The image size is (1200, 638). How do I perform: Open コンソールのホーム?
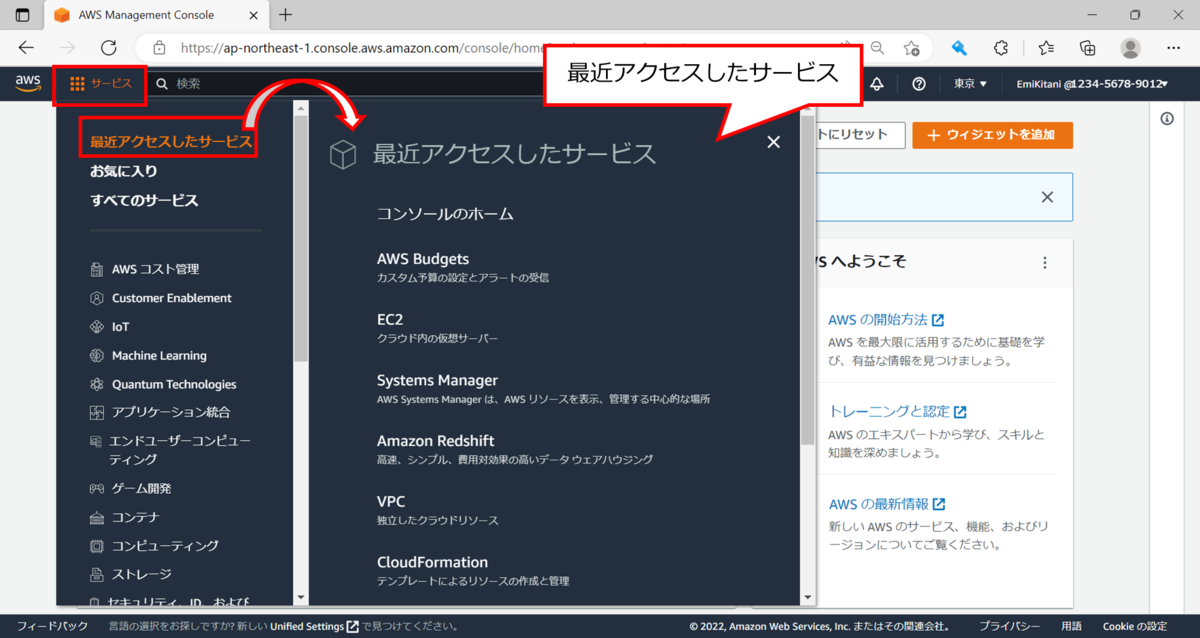tap(445, 214)
